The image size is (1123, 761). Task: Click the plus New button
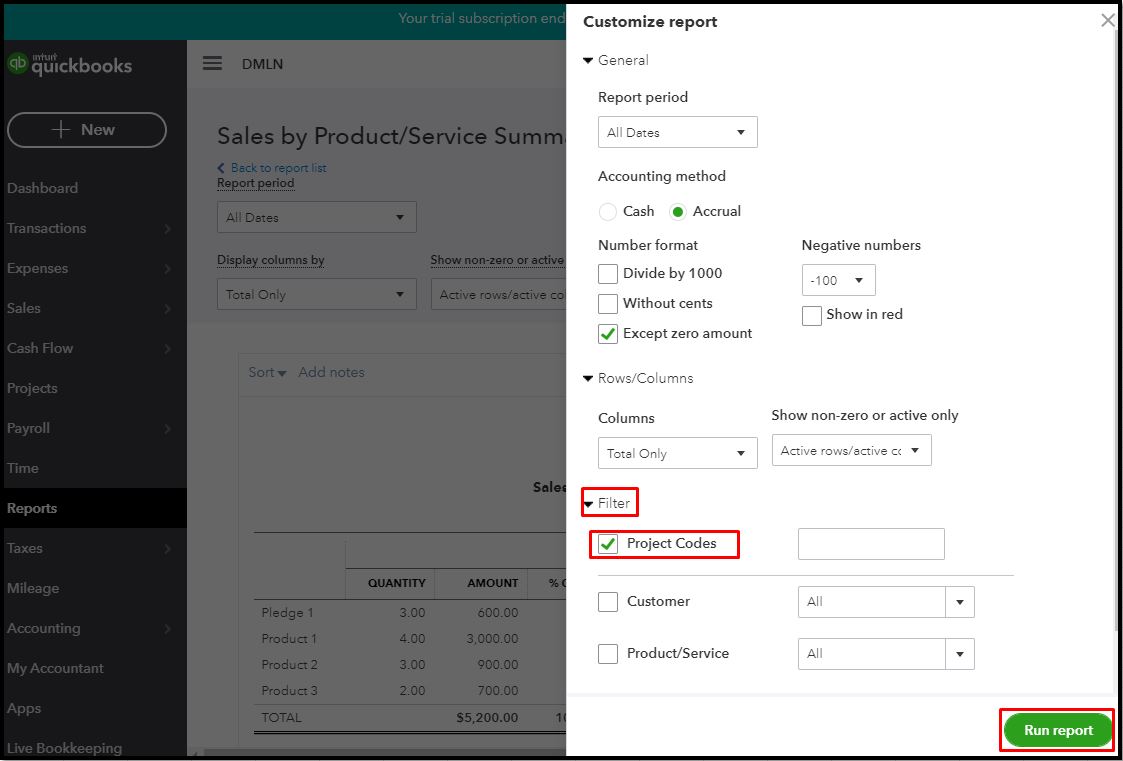point(86,130)
